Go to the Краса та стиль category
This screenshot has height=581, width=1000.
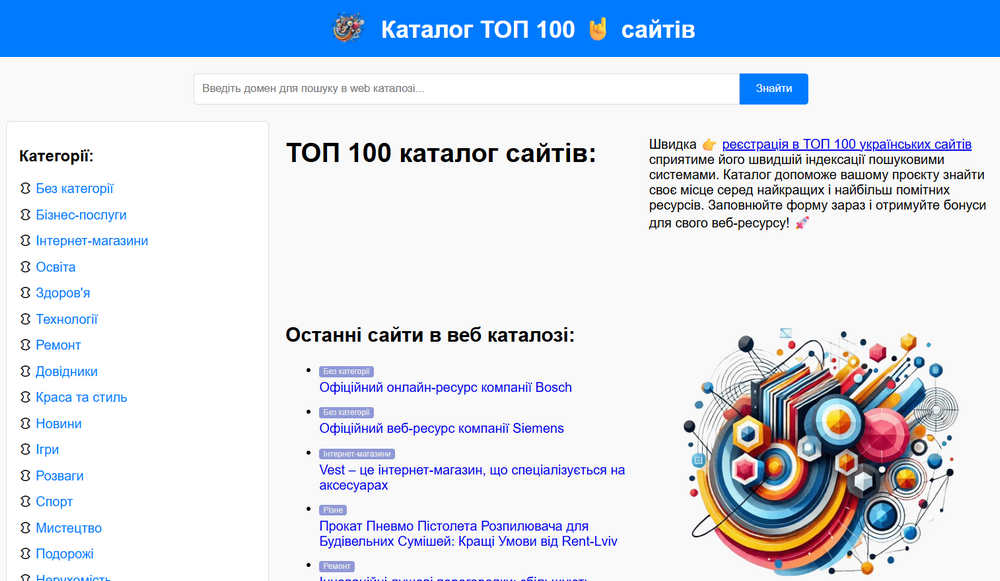[81, 397]
